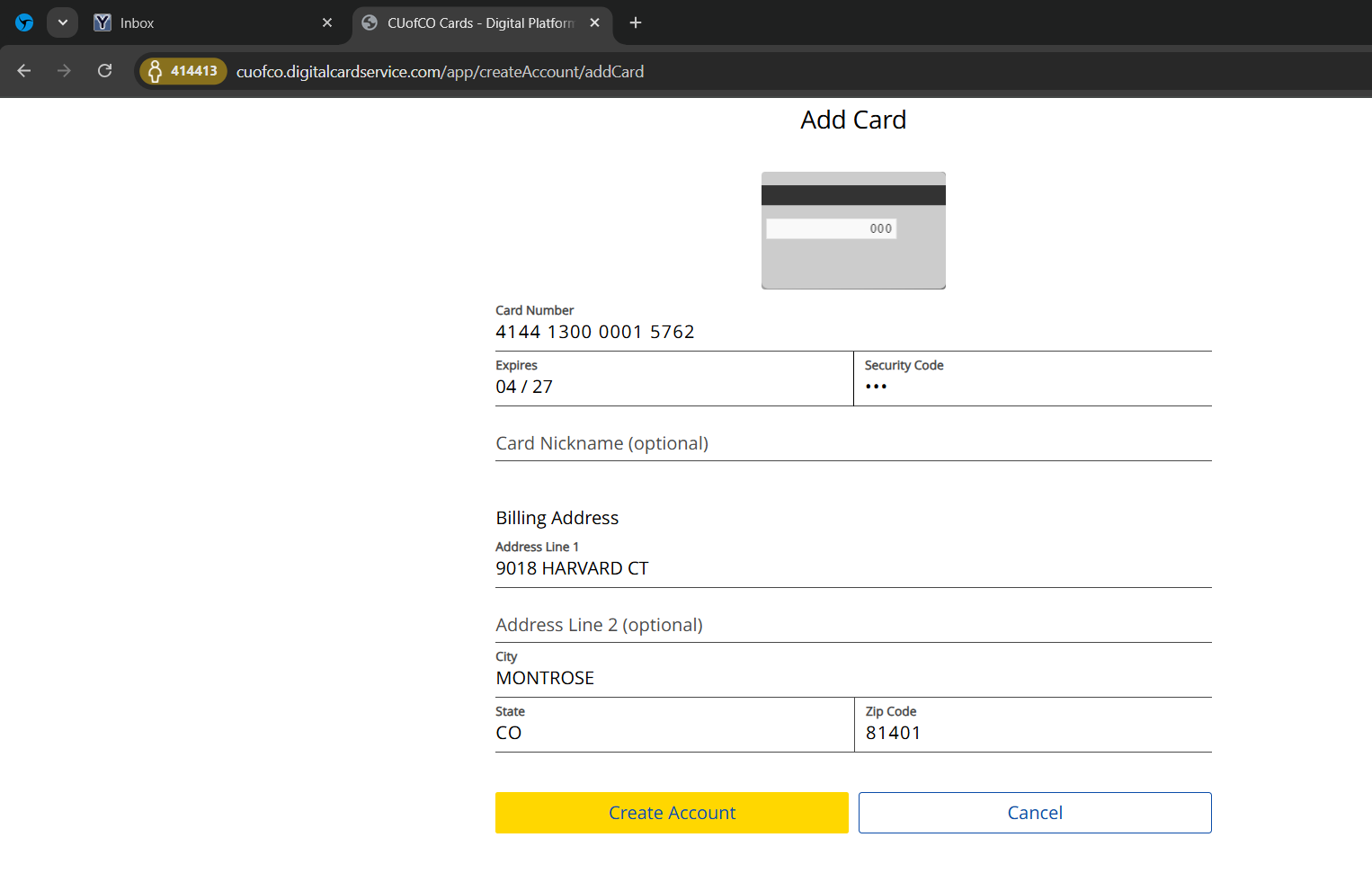This screenshot has height=882, width=1372.
Task: Click the Security Code field
Action: coord(1032,387)
